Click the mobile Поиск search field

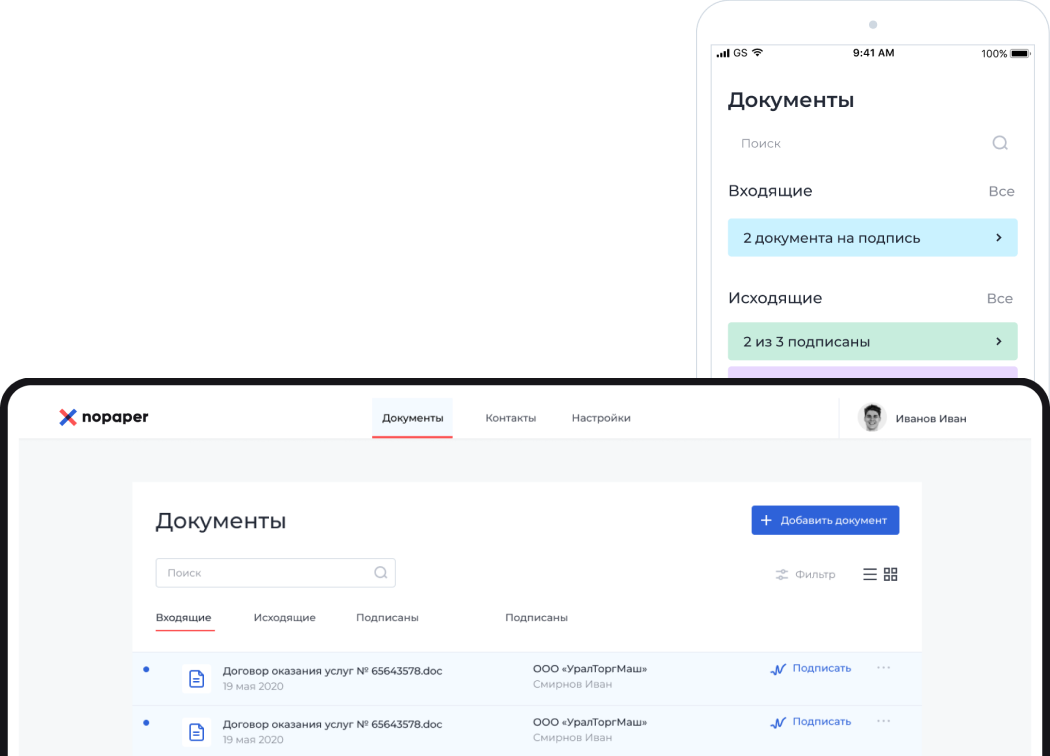873,143
